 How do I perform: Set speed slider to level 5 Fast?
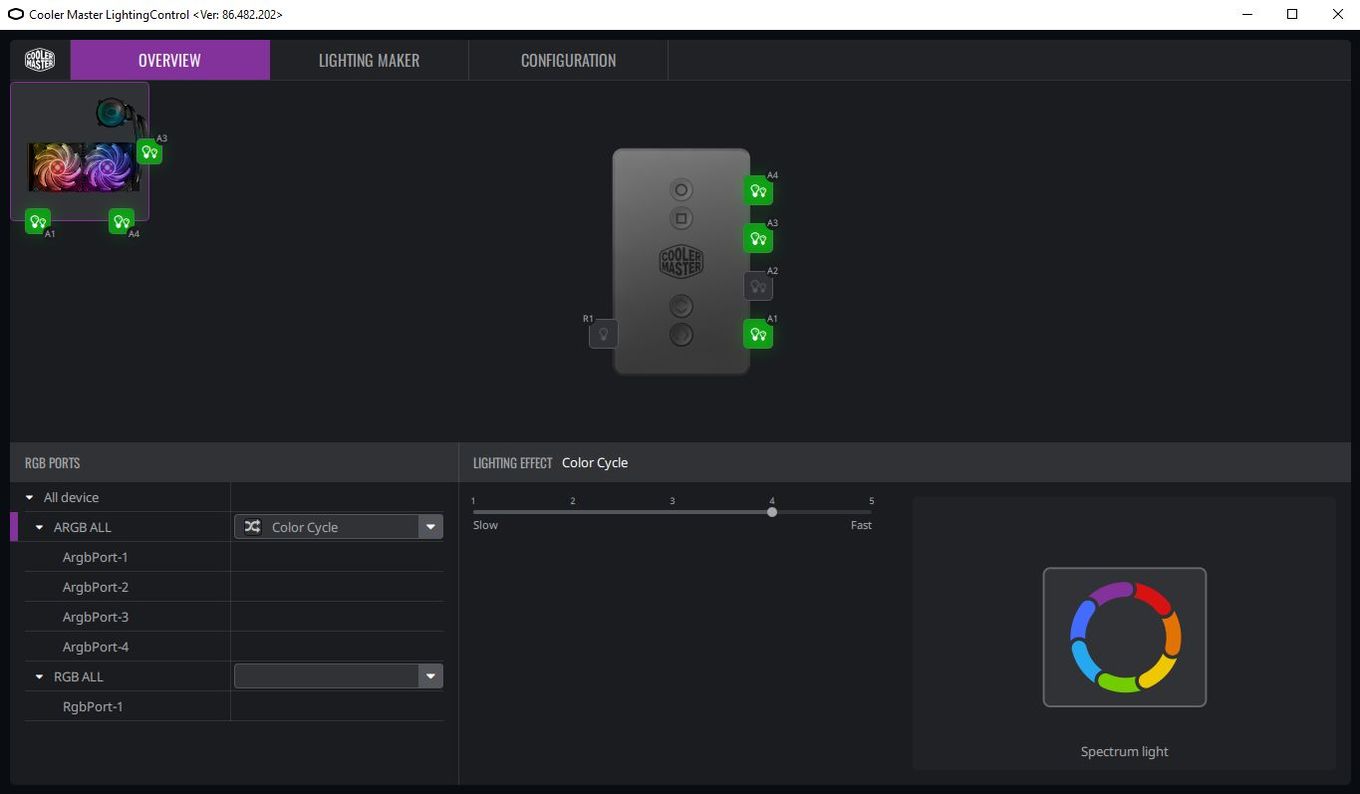pos(870,512)
